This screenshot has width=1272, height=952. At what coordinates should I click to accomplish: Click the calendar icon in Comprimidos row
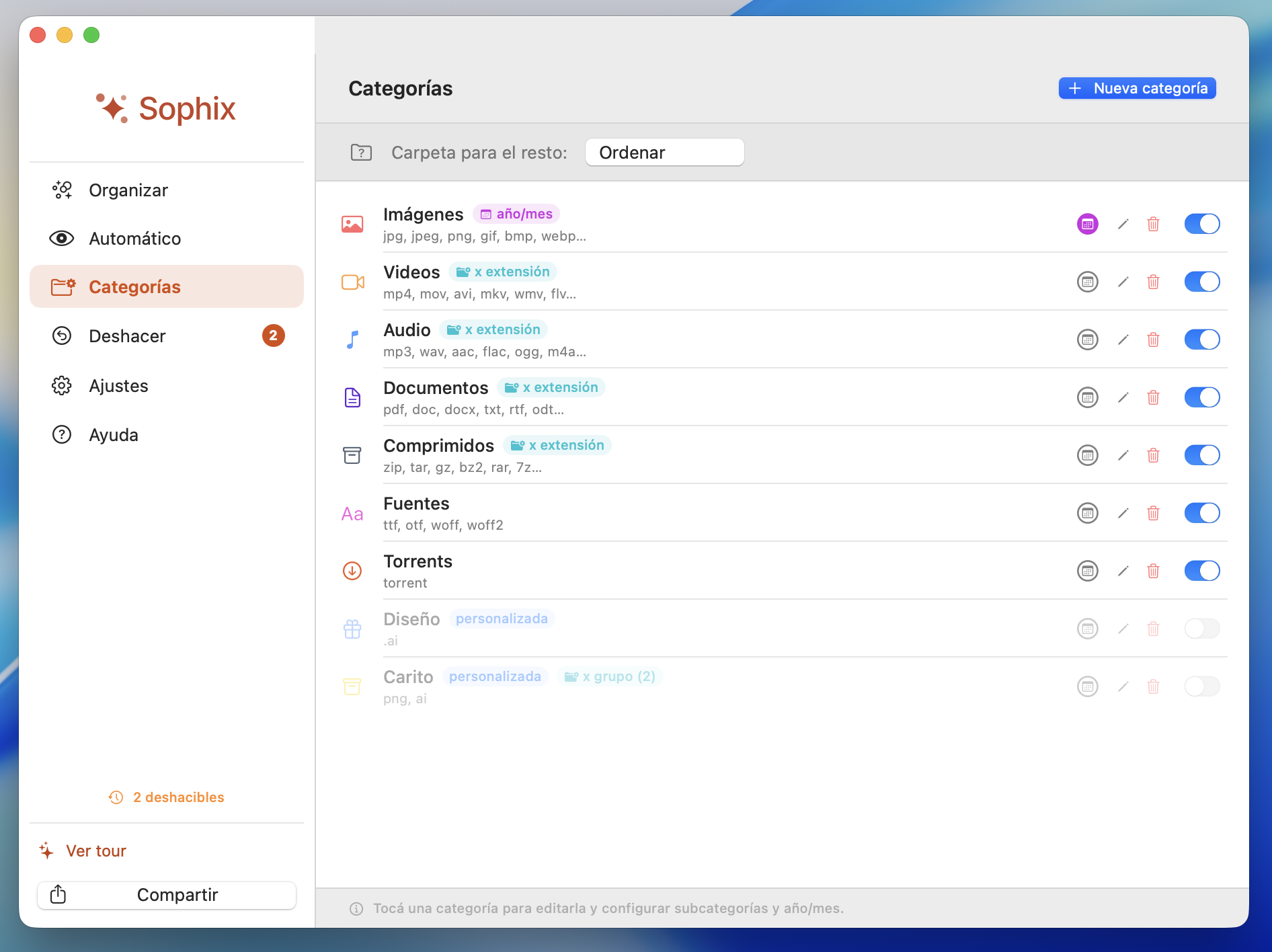[x=1087, y=455]
